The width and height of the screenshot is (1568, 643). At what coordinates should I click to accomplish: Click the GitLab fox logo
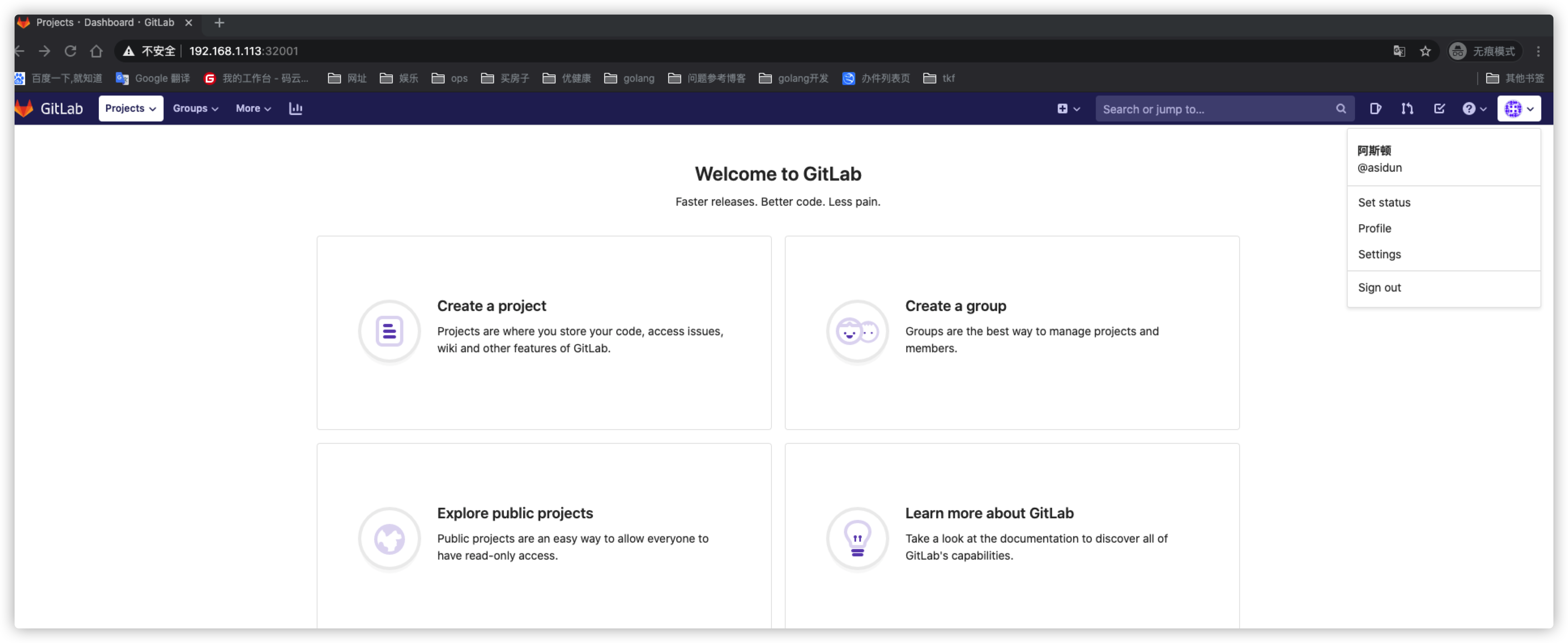click(24, 109)
